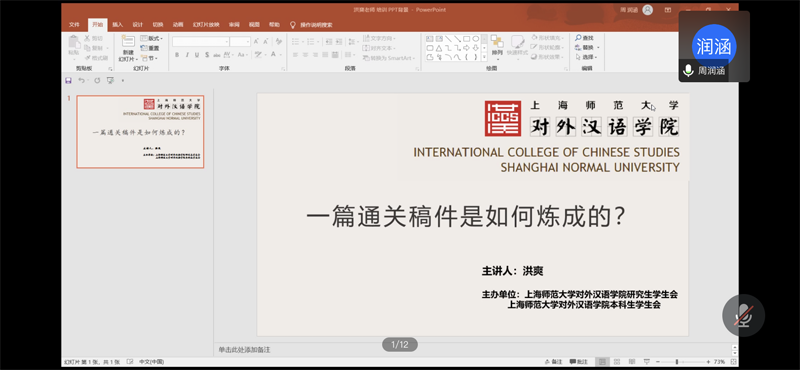Unmute the red-slashed microphone button
This screenshot has height=370, width=800.
[x=743, y=315]
